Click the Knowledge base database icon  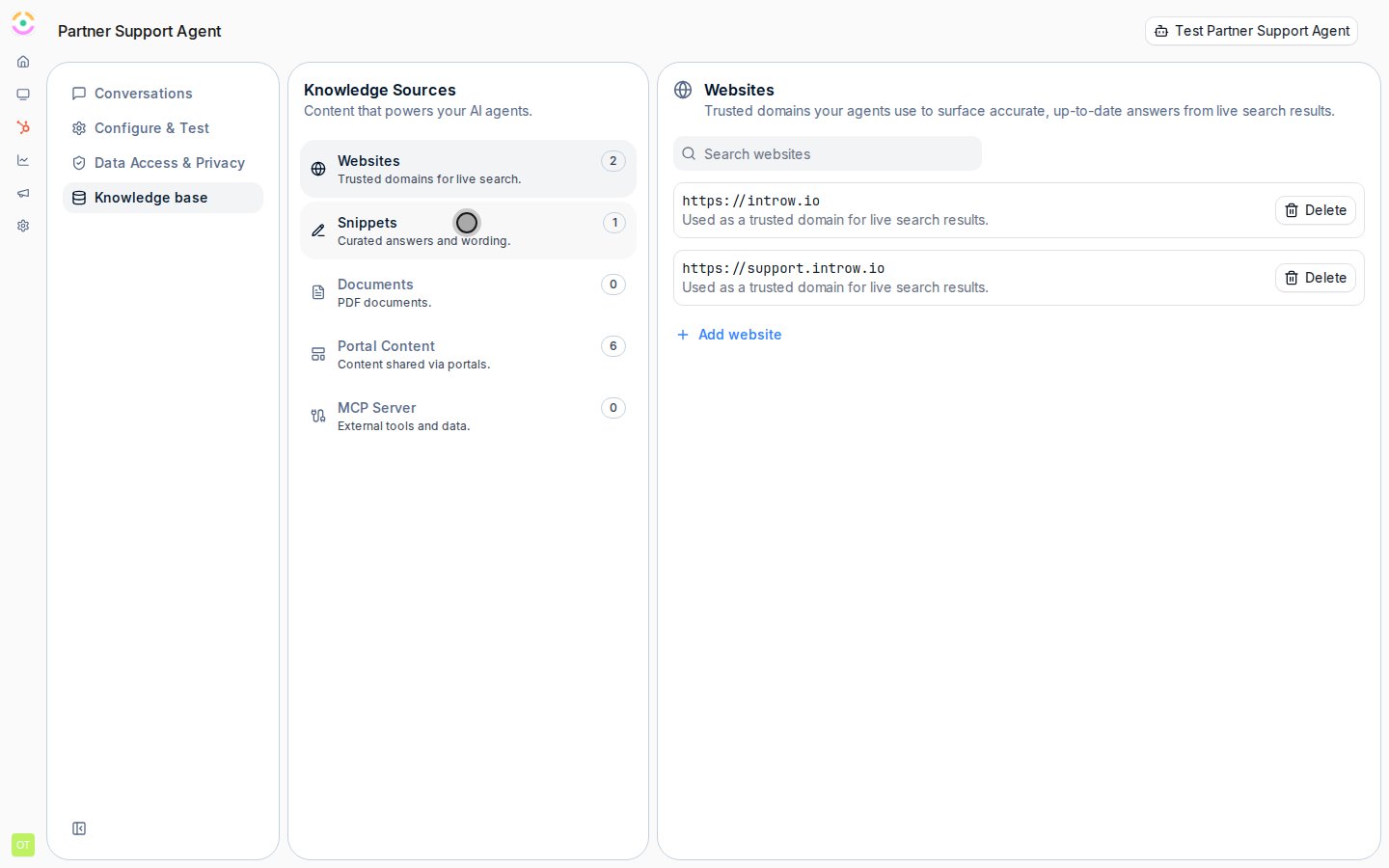click(x=79, y=198)
